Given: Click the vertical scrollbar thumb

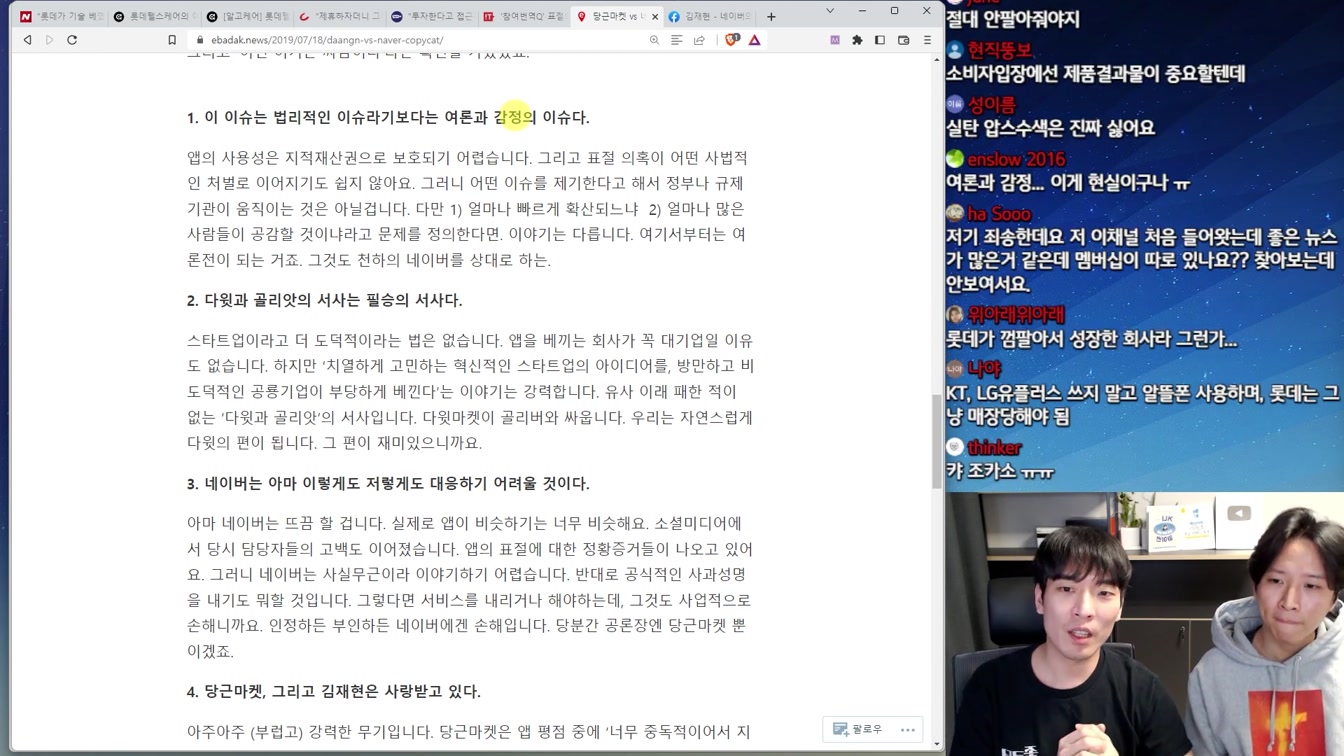Looking at the screenshot, I should tap(937, 441).
